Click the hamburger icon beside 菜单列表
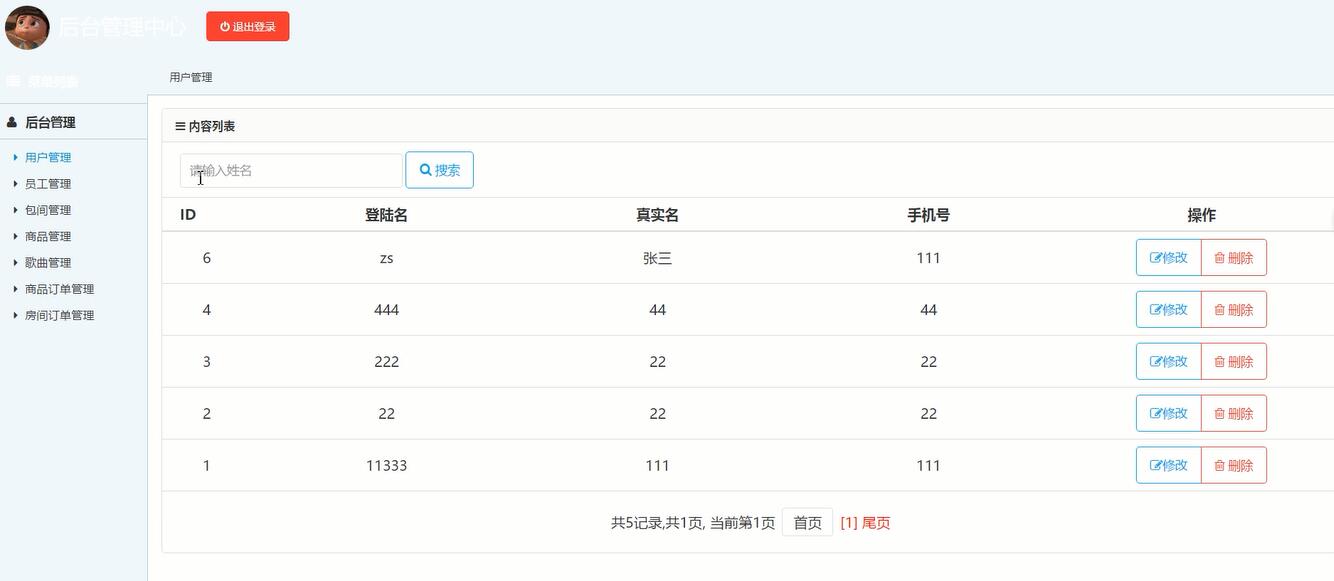The width and height of the screenshot is (1334, 581). 11,80
